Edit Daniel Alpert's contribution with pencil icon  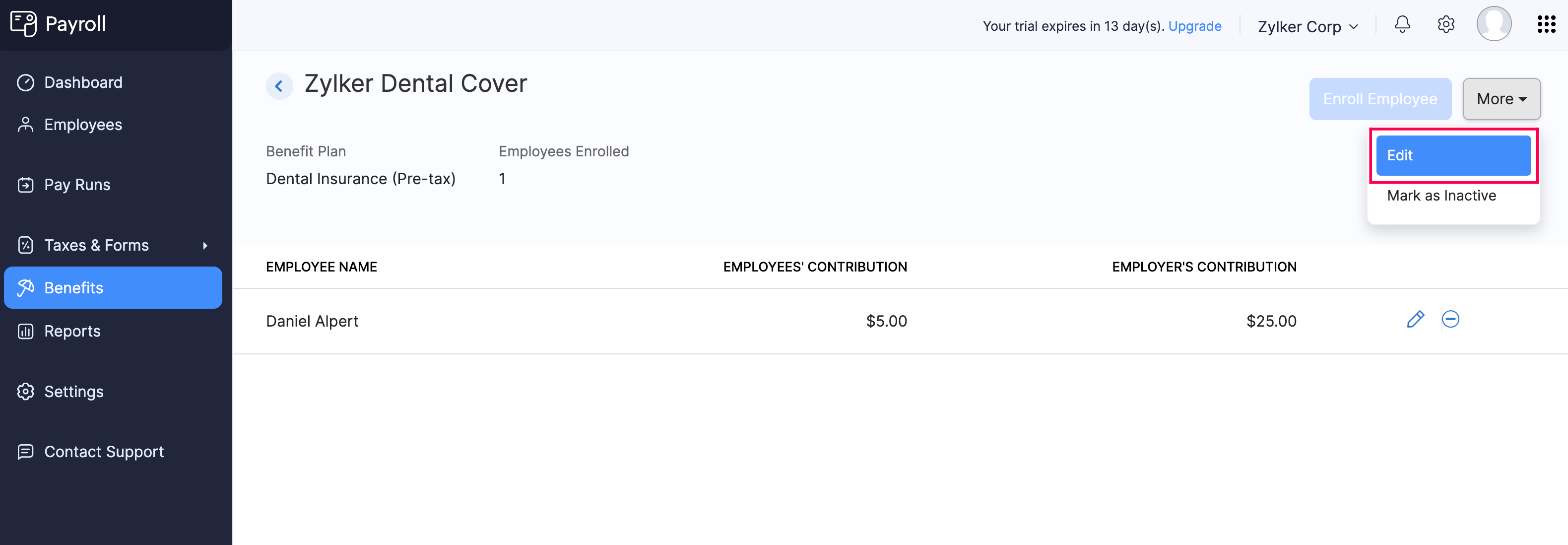tap(1416, 319)
